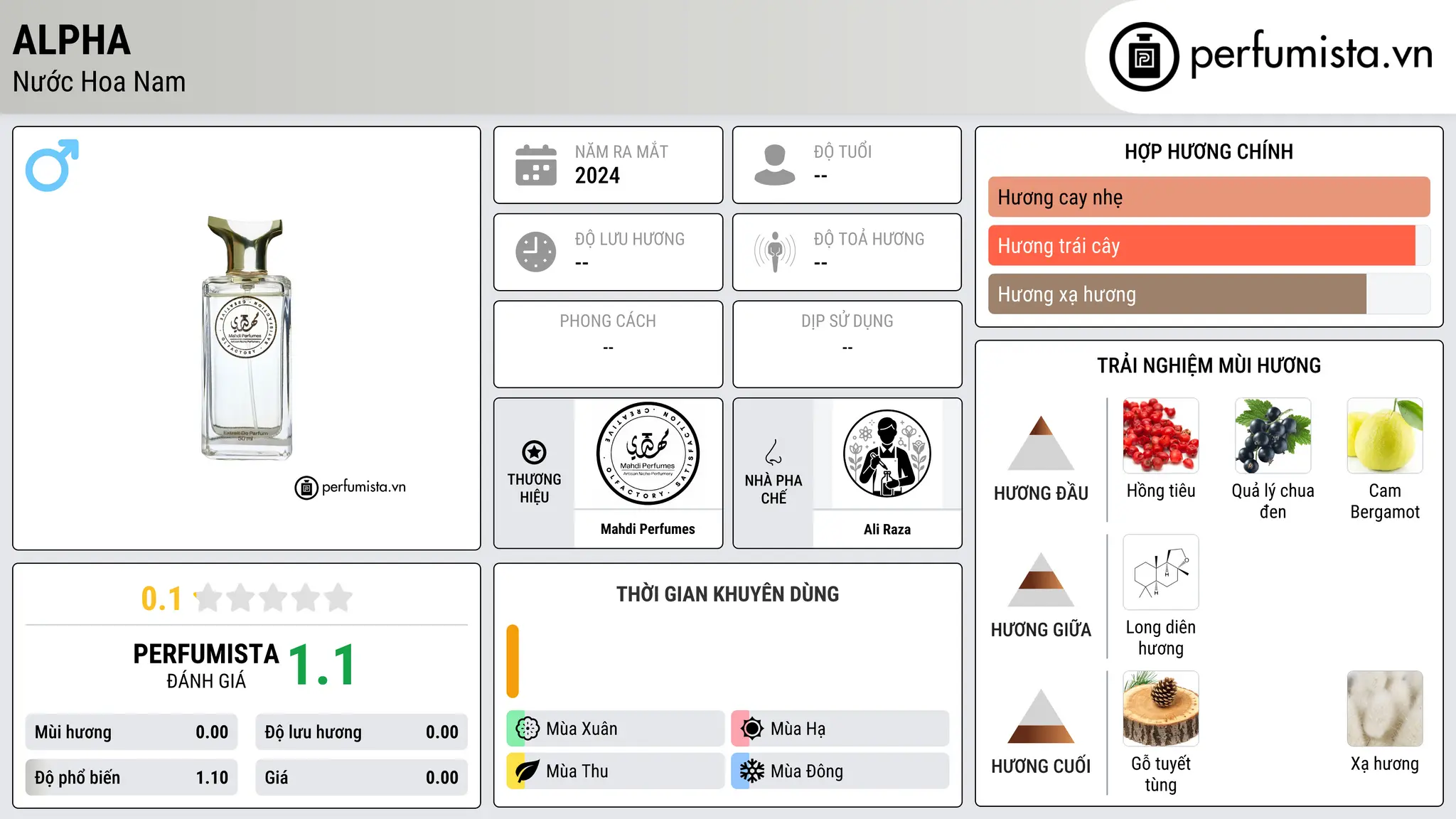Image resolution: width=1456 pixels, height=819 pixels.
Task: Click the perfumista.vn site name text
Action: [x=1312, y=55]
